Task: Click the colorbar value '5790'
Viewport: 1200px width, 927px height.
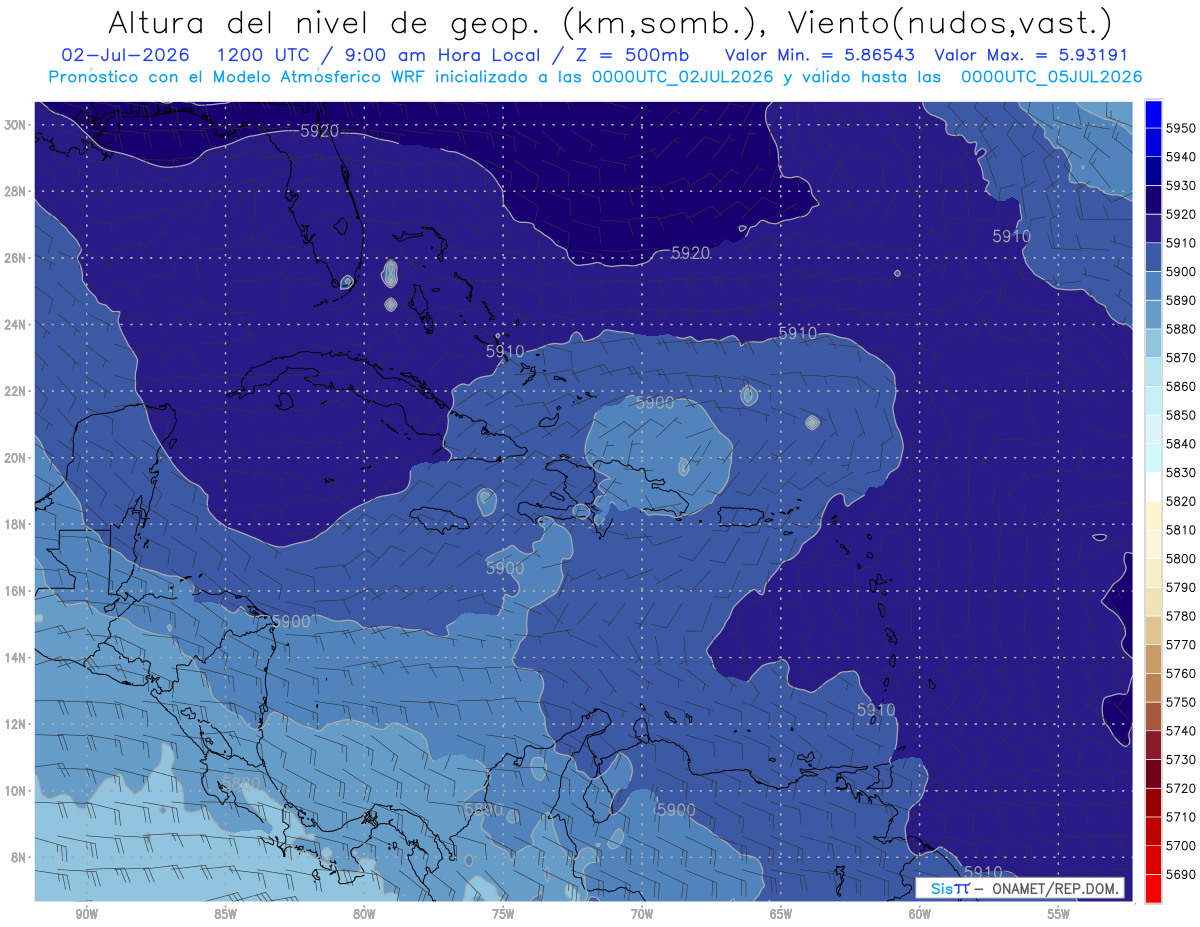Action: tap(1181, 587)
